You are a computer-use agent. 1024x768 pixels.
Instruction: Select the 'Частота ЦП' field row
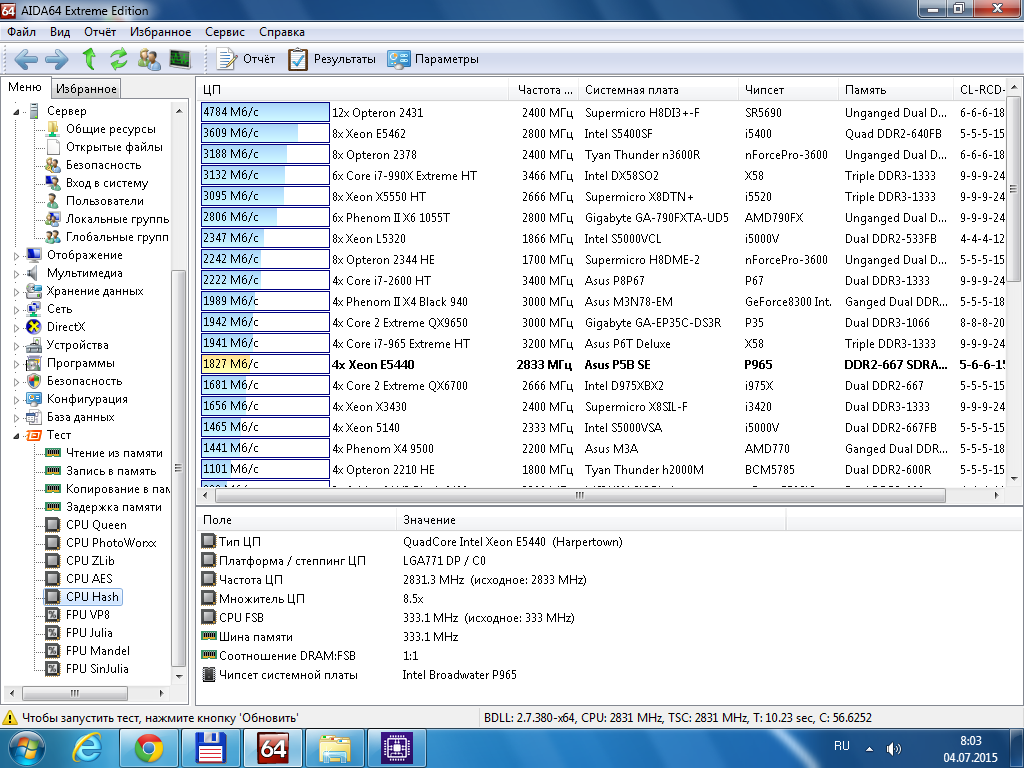point(492,580)
